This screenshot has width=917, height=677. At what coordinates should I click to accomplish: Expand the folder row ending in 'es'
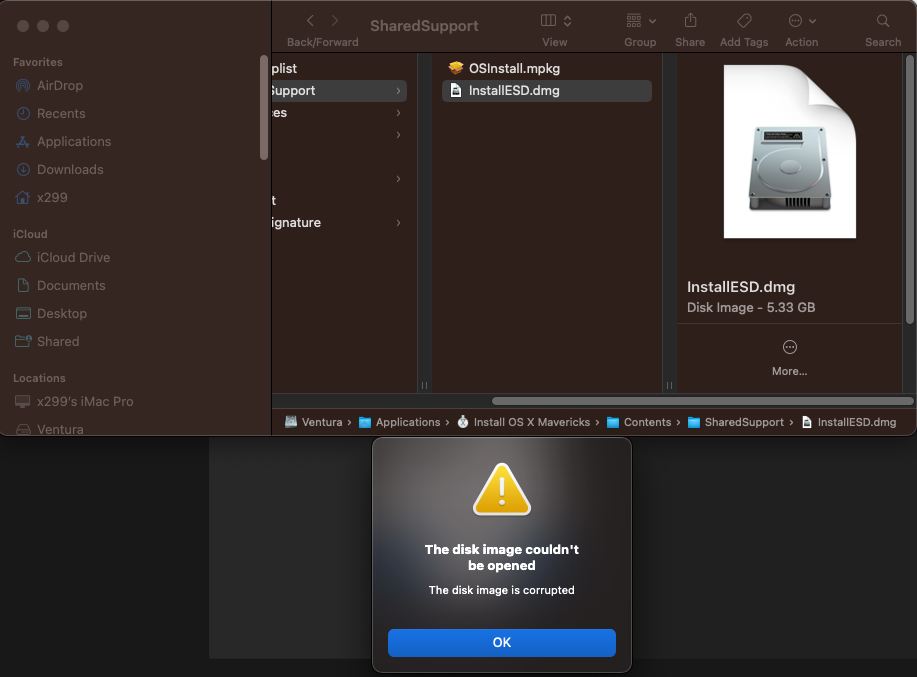coord(398,113)
